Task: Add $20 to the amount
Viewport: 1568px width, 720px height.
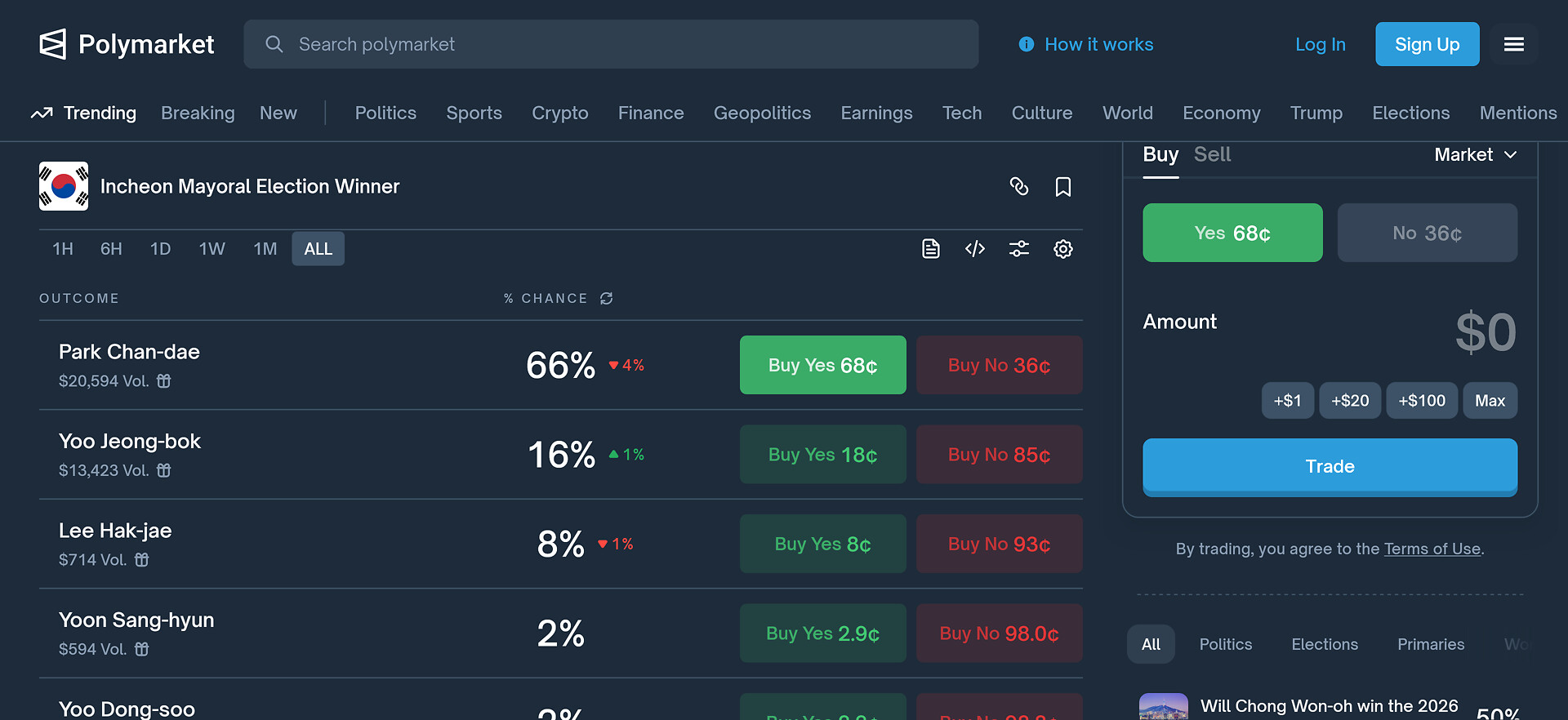Action: (x=1349, y=400)
